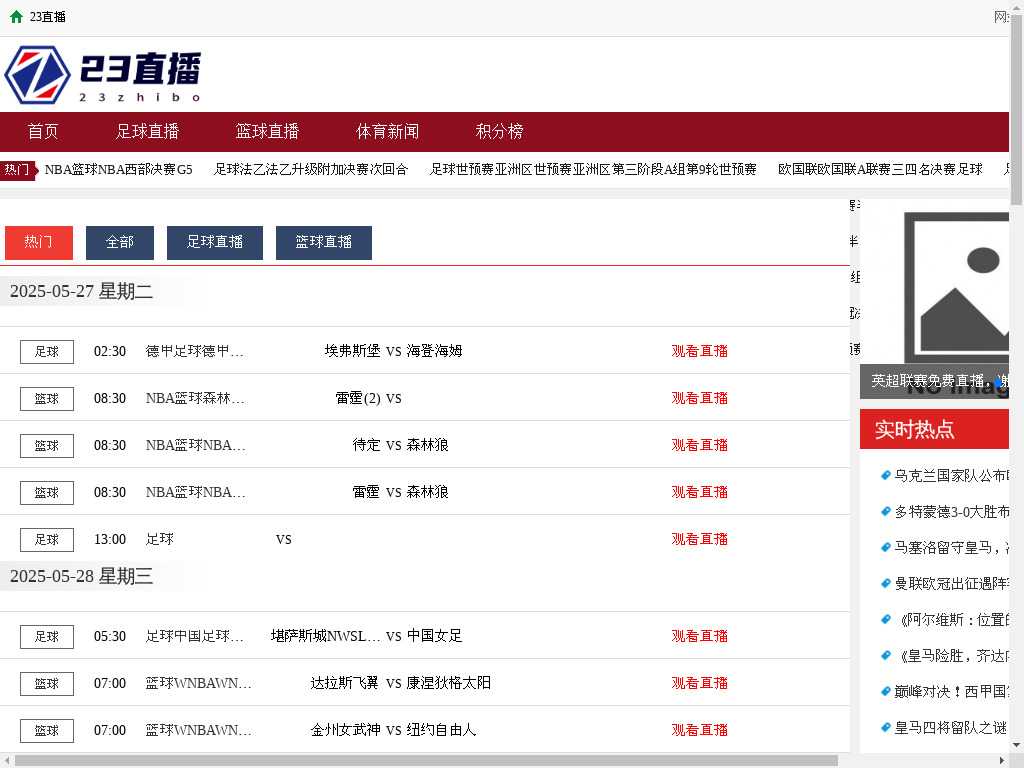1024x768 pixels.
Task: Click team name 海登海姆
Action: [x=434, y=351]
